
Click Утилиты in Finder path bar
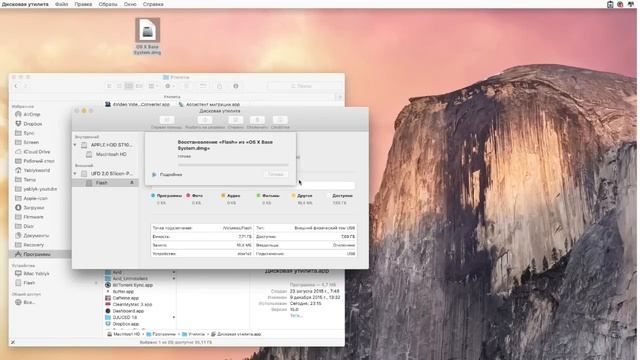point(193,334)
